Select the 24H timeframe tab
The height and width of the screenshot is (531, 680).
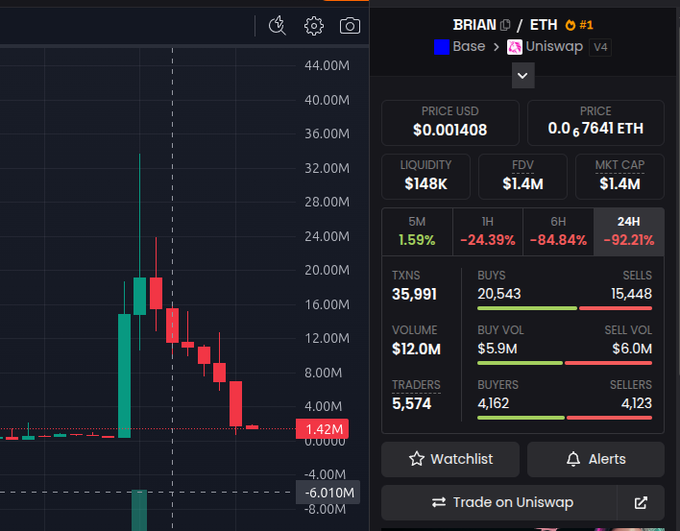[629, 232]
